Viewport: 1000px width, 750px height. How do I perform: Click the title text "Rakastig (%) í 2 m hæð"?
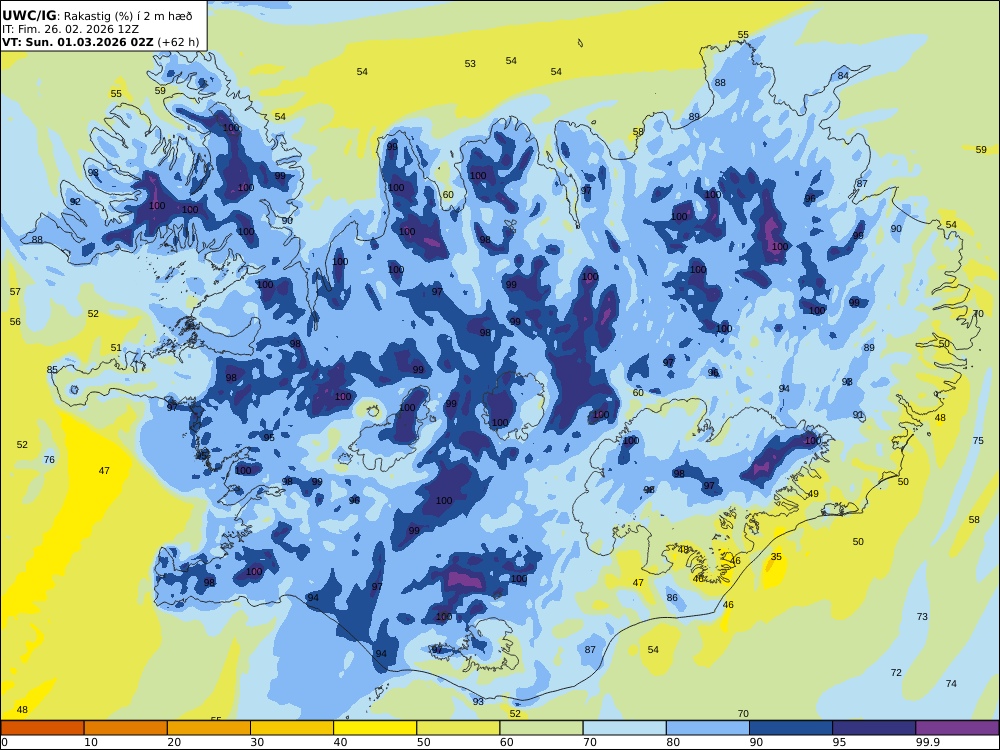tap(128, 16)
